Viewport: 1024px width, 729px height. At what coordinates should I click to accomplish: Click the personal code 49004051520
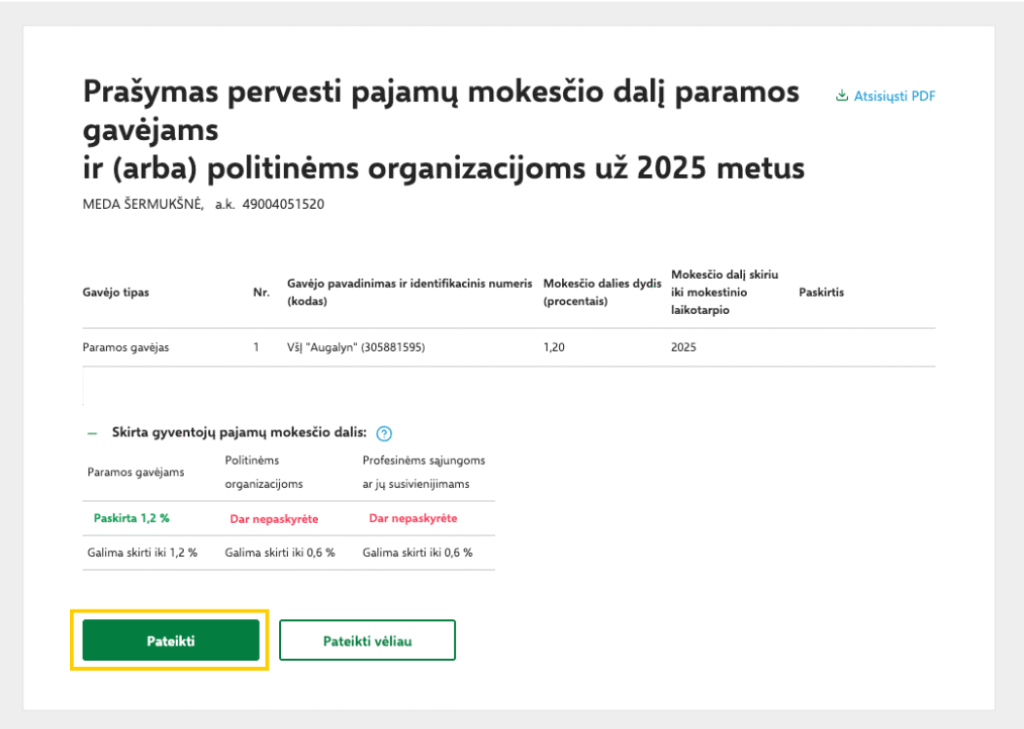(283, 205)
